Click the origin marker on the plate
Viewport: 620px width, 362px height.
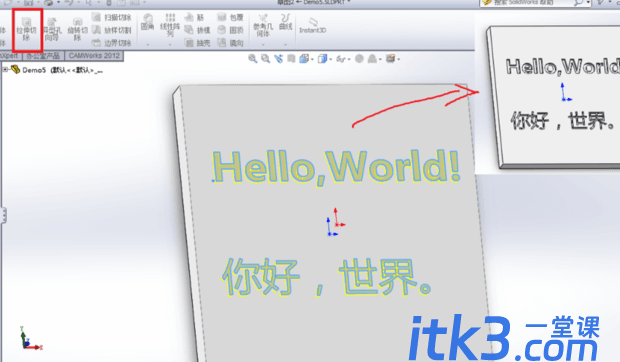[335, 222]
